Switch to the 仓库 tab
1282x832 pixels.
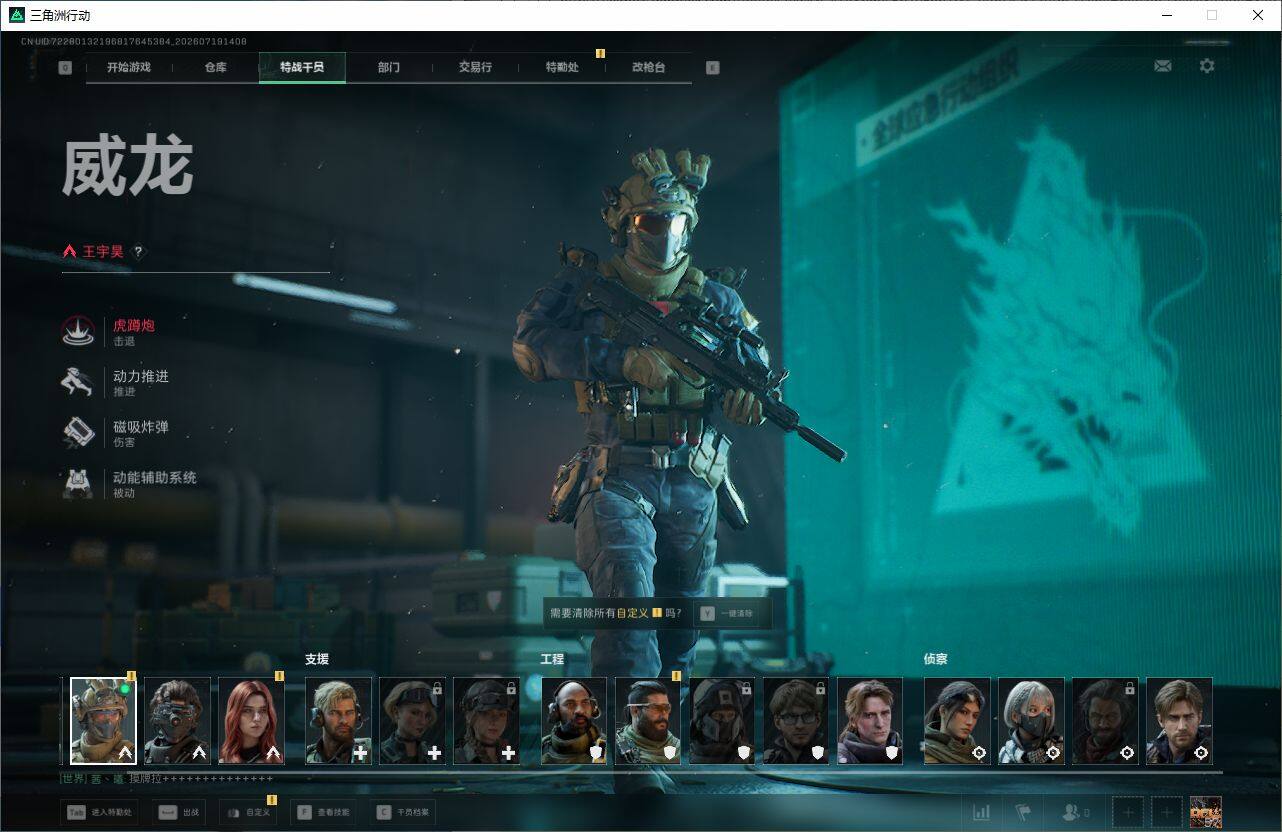[x=215, y=67]
